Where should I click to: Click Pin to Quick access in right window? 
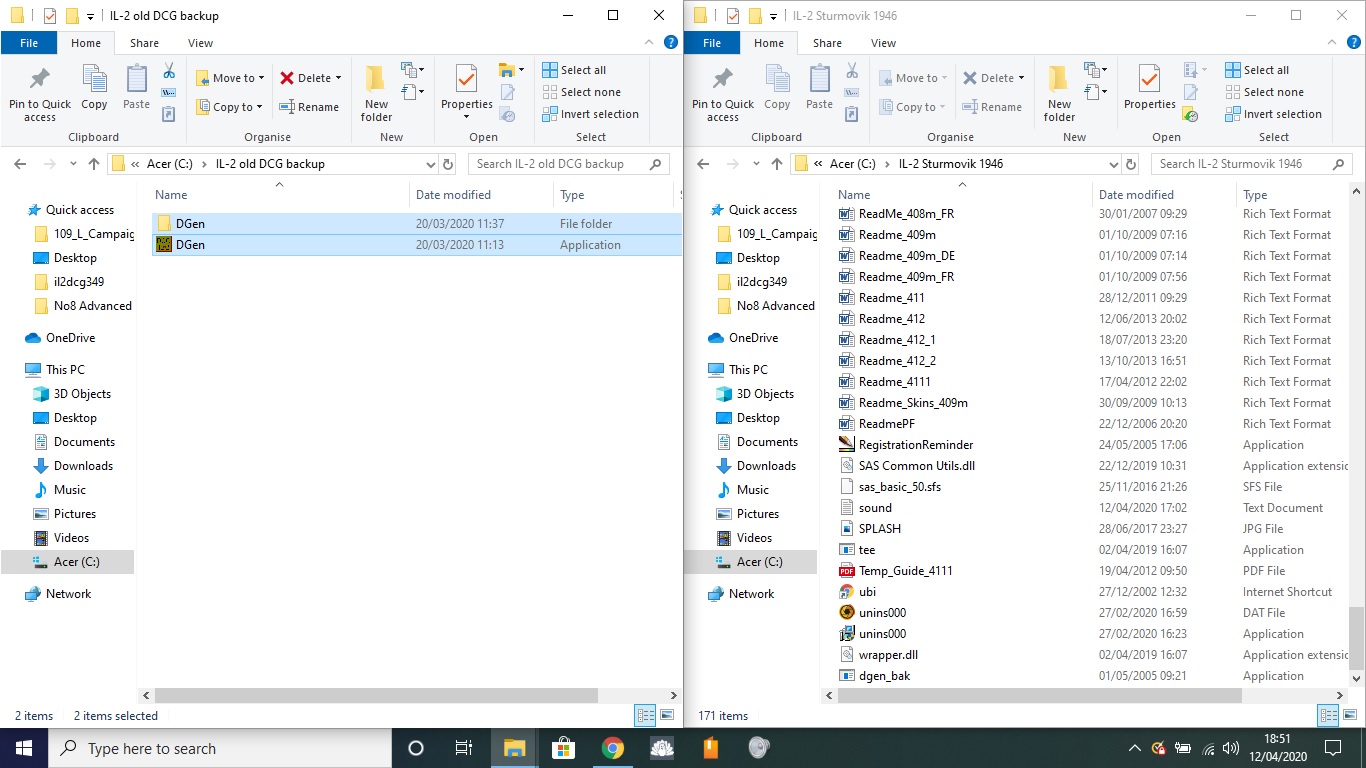tap(723, 94)
